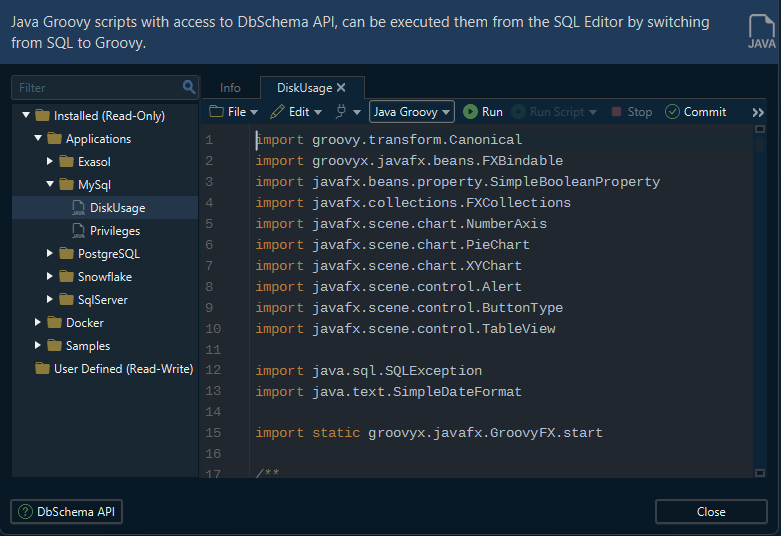Expand the Docker folder arrow
The image size is (781, 536).
click(x=37, y=322)
